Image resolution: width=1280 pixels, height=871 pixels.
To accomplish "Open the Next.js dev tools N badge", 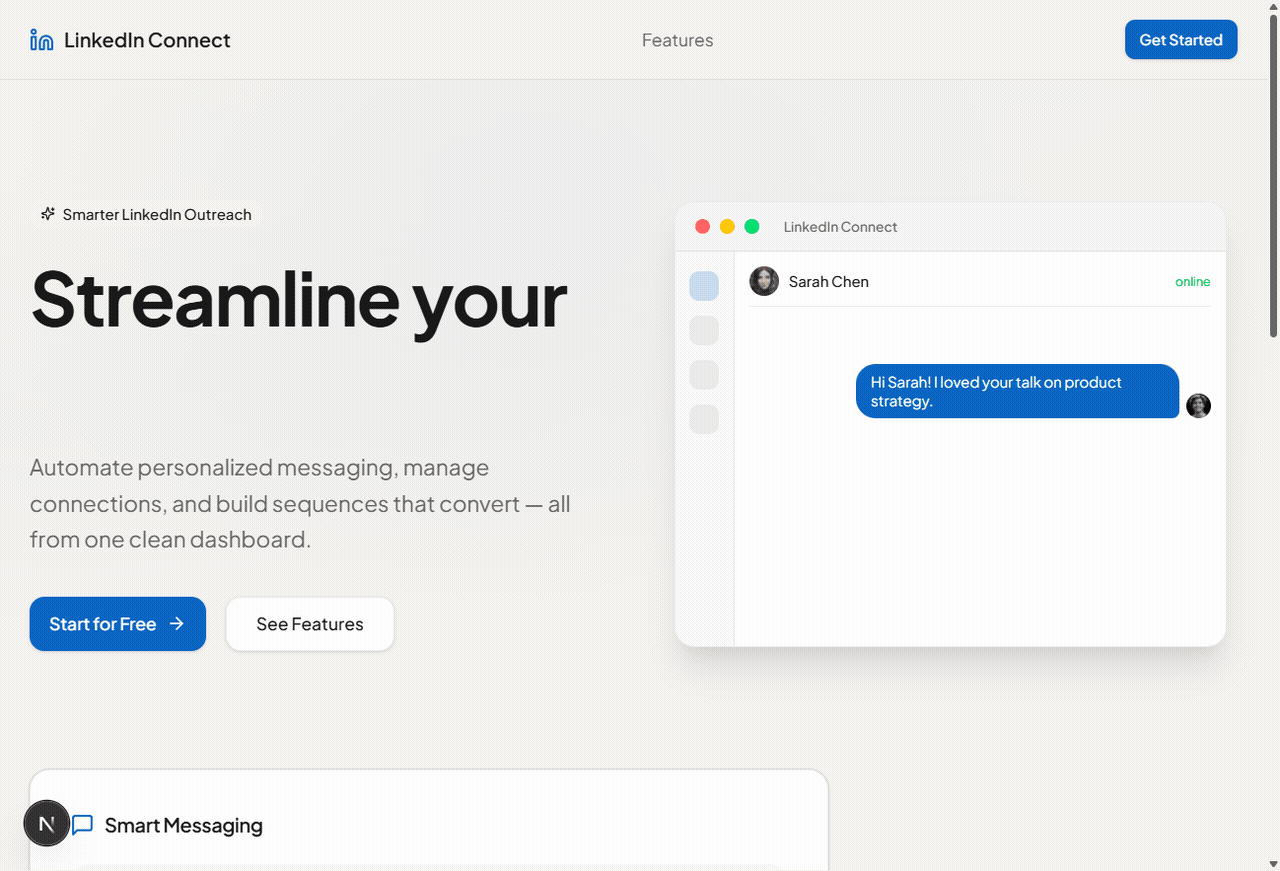I will (46, 824).
